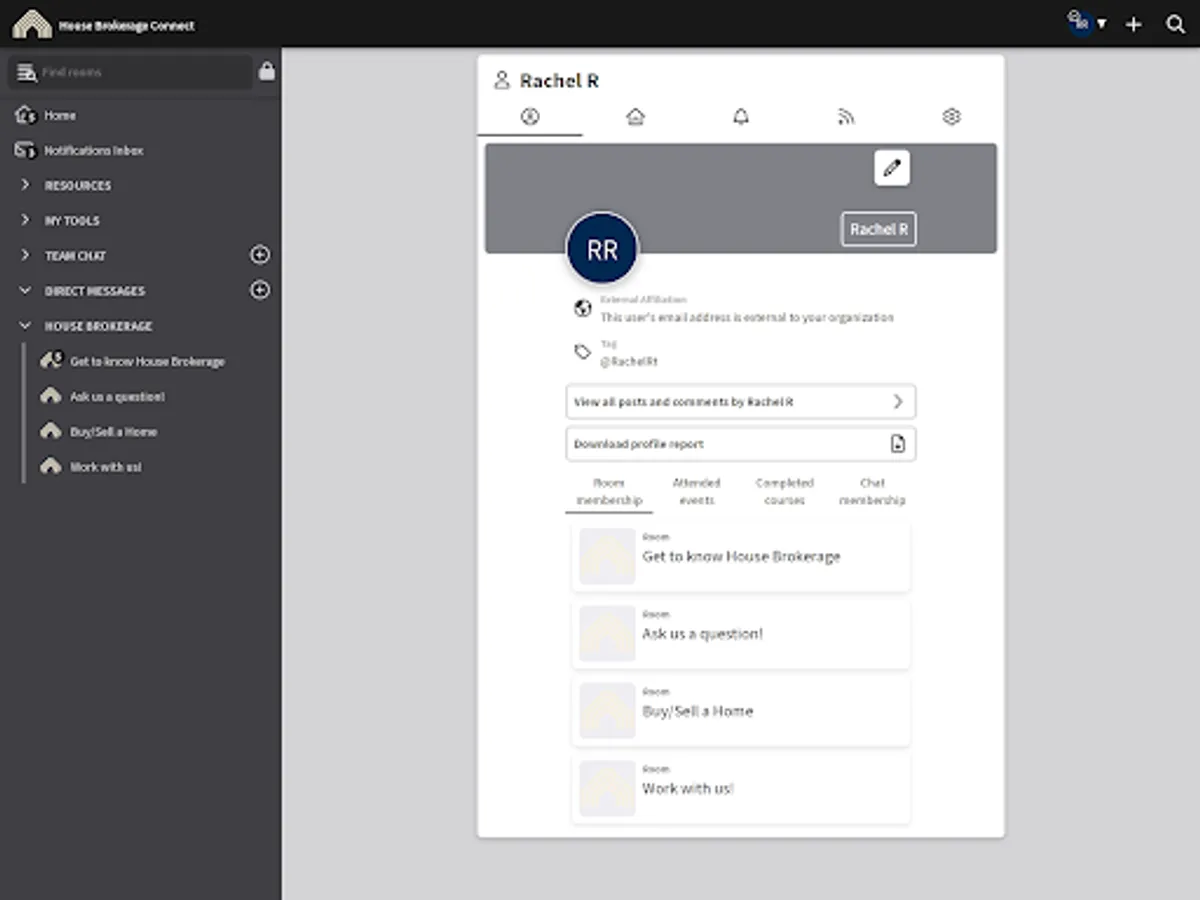1200x900 pixels.
Task: Click the House Brokerage Connect logo
Action: pos(32,24)
